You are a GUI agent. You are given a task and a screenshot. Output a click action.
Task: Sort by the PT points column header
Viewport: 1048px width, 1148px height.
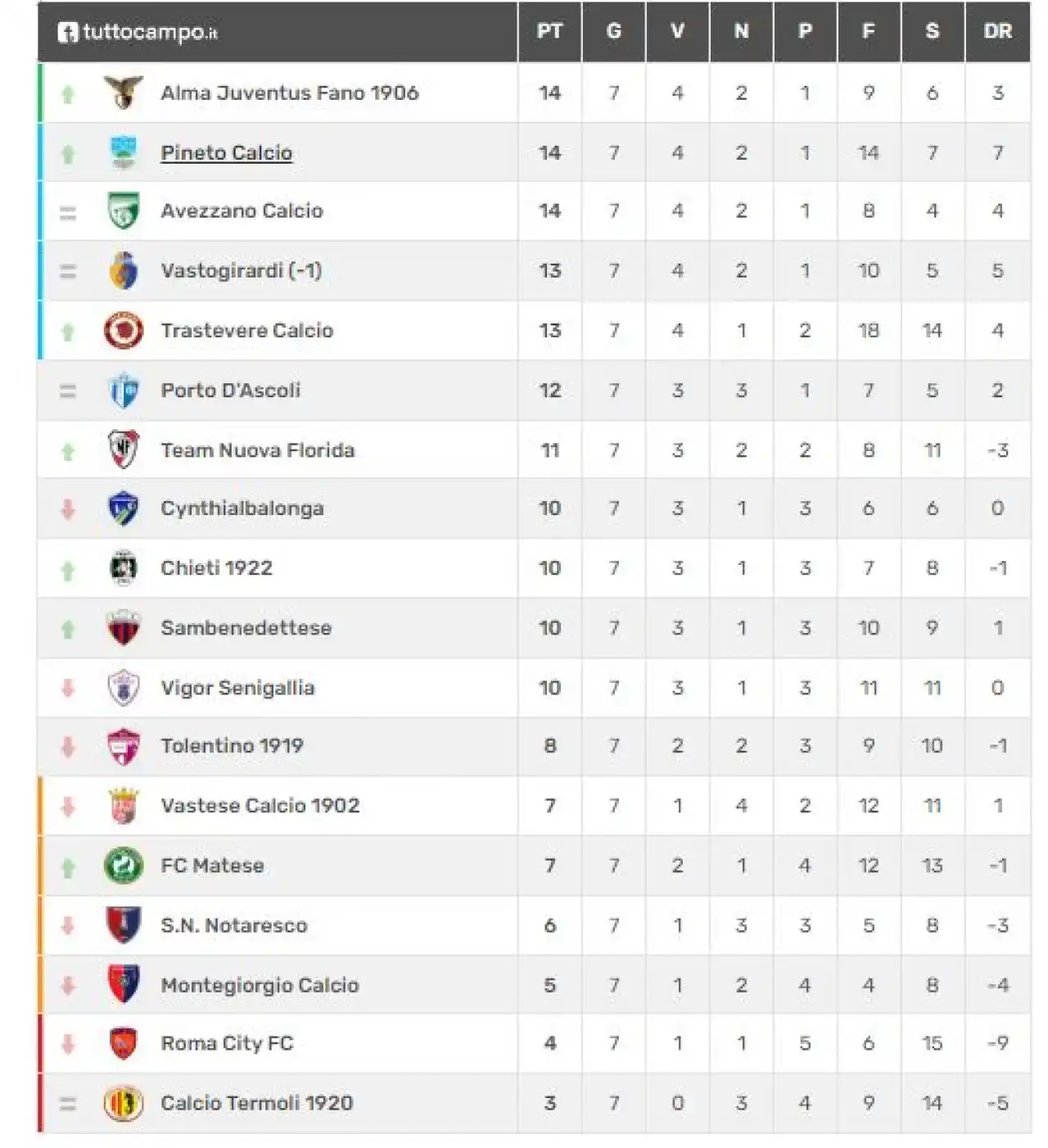pyautogui.click(x=549, y=31)
